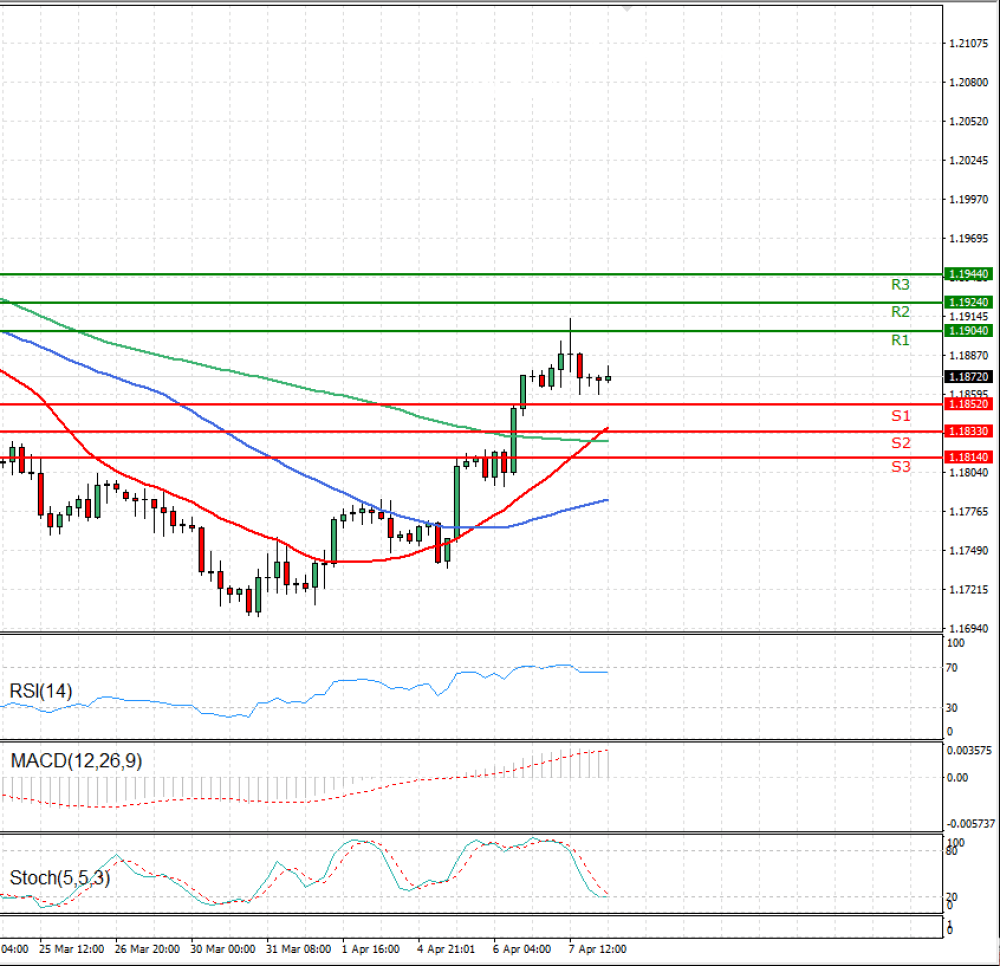1000x966 pixels.
Task: Click the 25 Mar 12:00 time label
Action: [x=71, y=949]
